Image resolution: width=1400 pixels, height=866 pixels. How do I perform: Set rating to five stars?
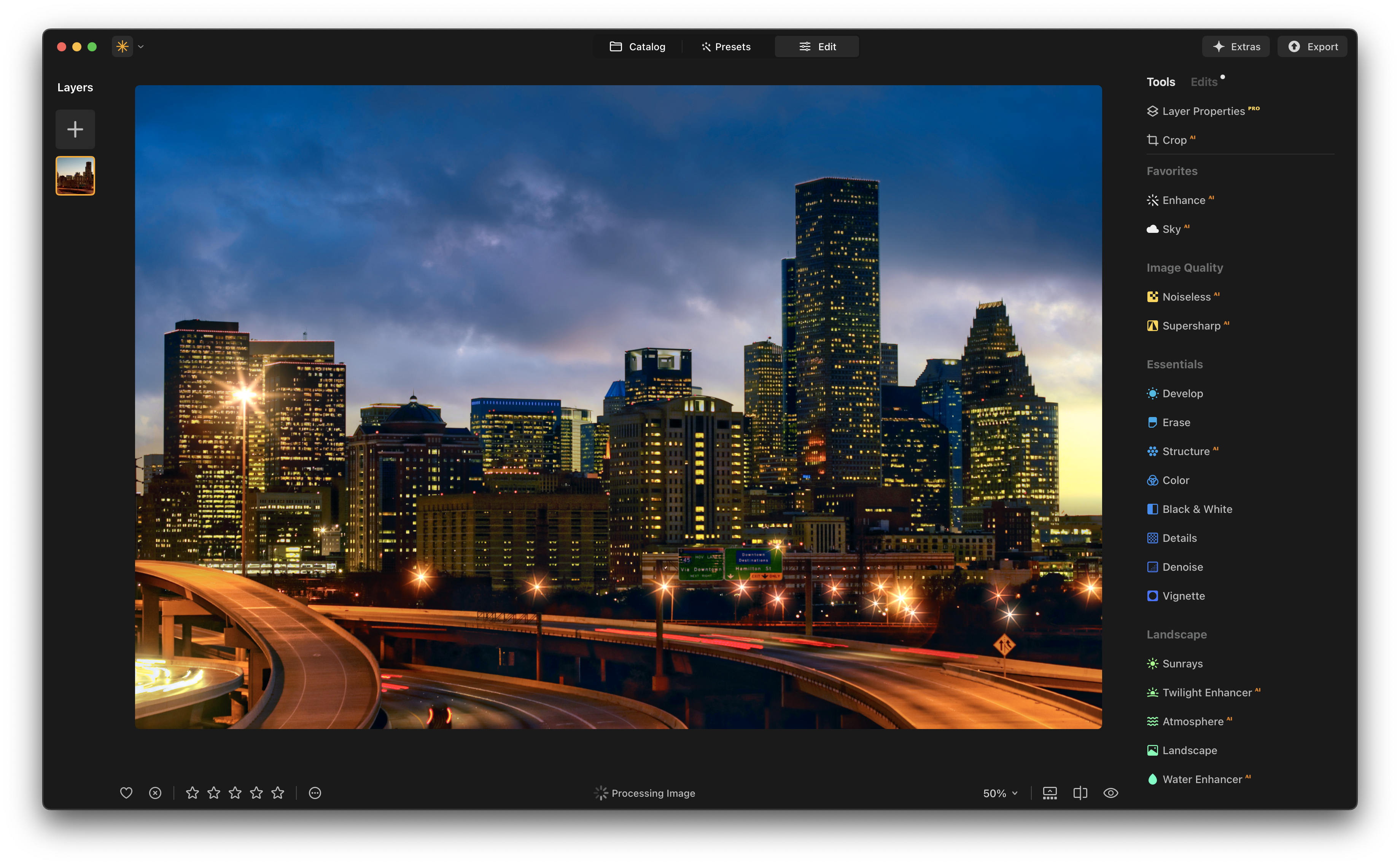278,793
